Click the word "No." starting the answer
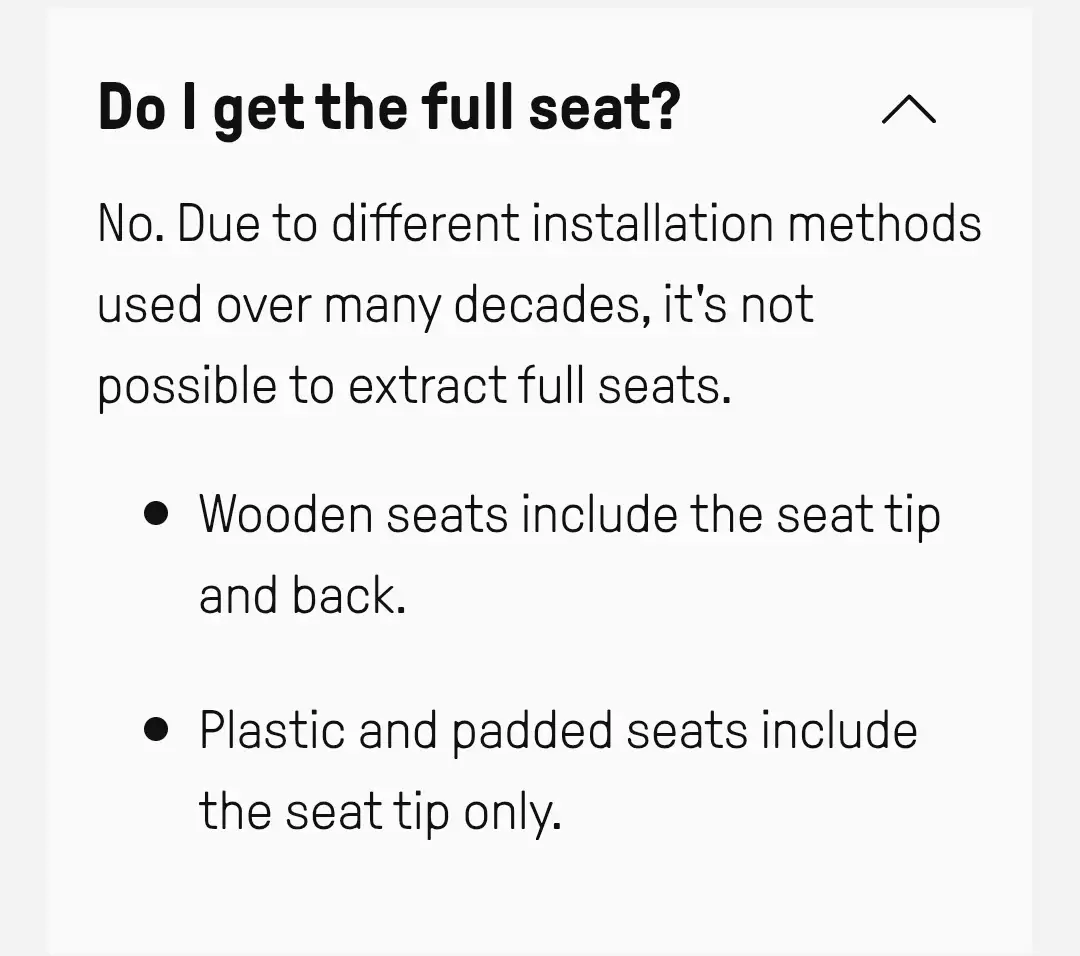This screenshot has width=1080, height=956. tap(131, 224)
